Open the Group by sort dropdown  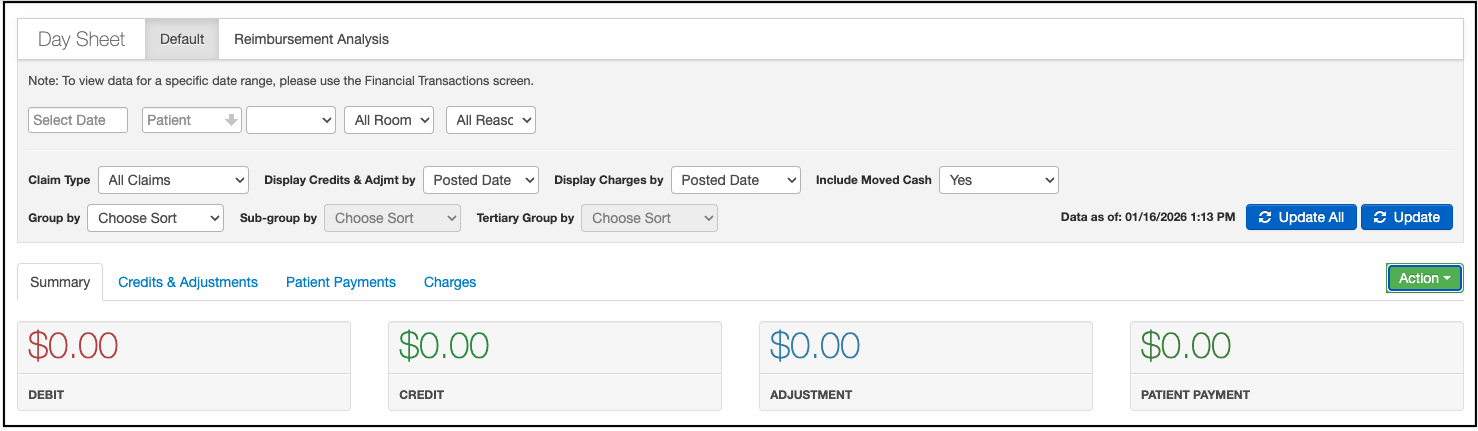pyautogui.click(x=155, y=218)
